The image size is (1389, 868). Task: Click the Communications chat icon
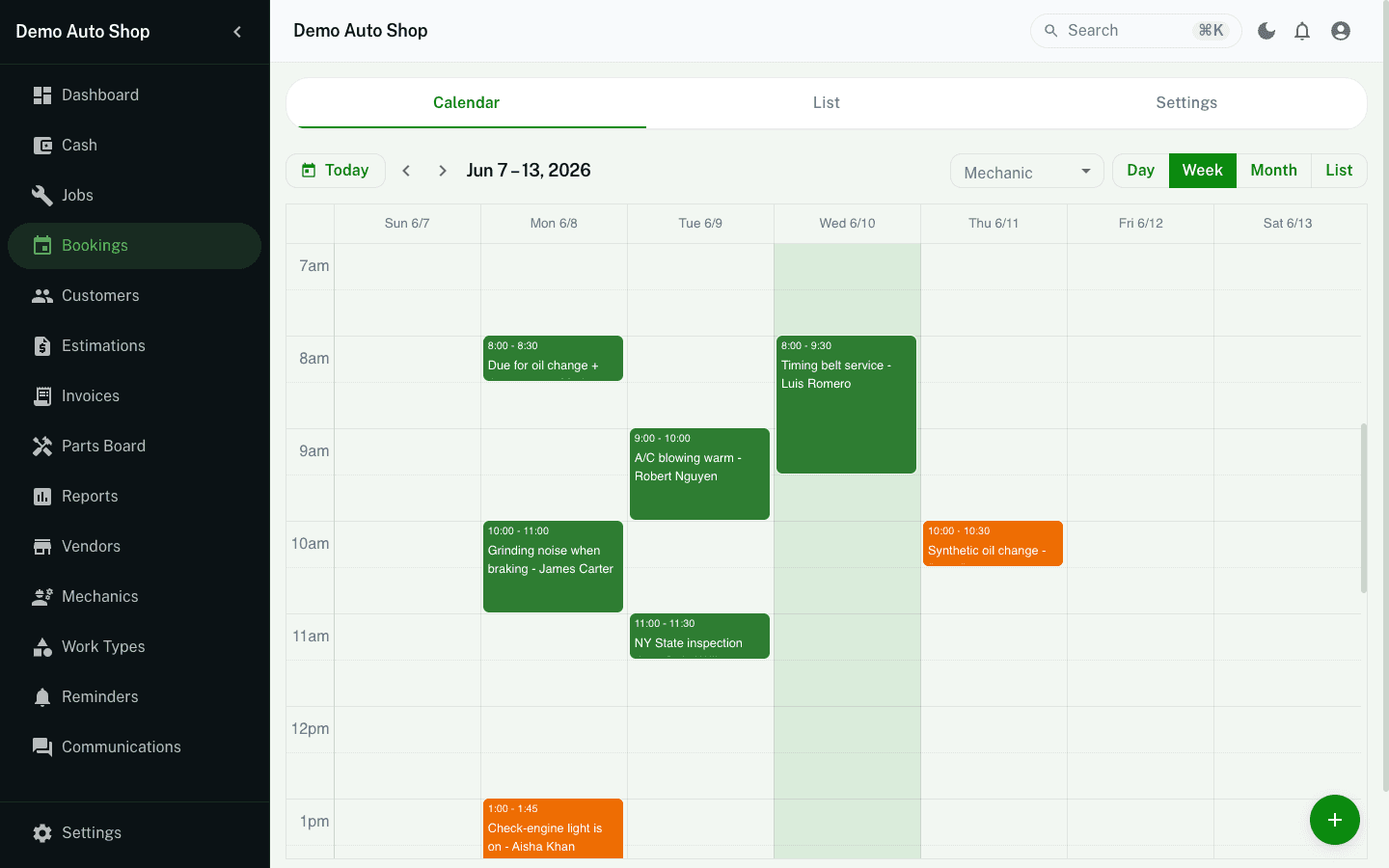click(x=42, y=746)
